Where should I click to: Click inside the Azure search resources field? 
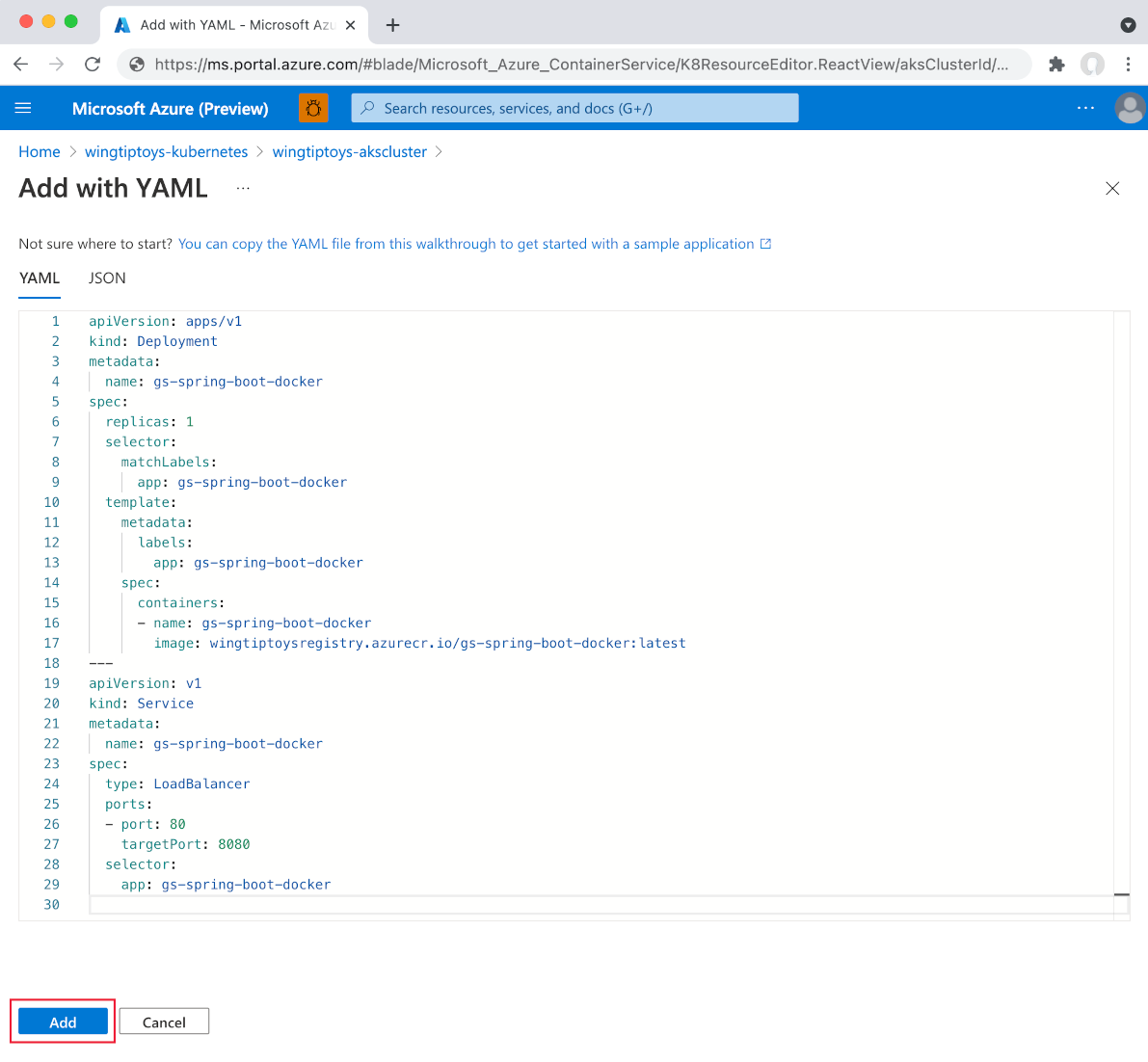click(x=574, y=108)
